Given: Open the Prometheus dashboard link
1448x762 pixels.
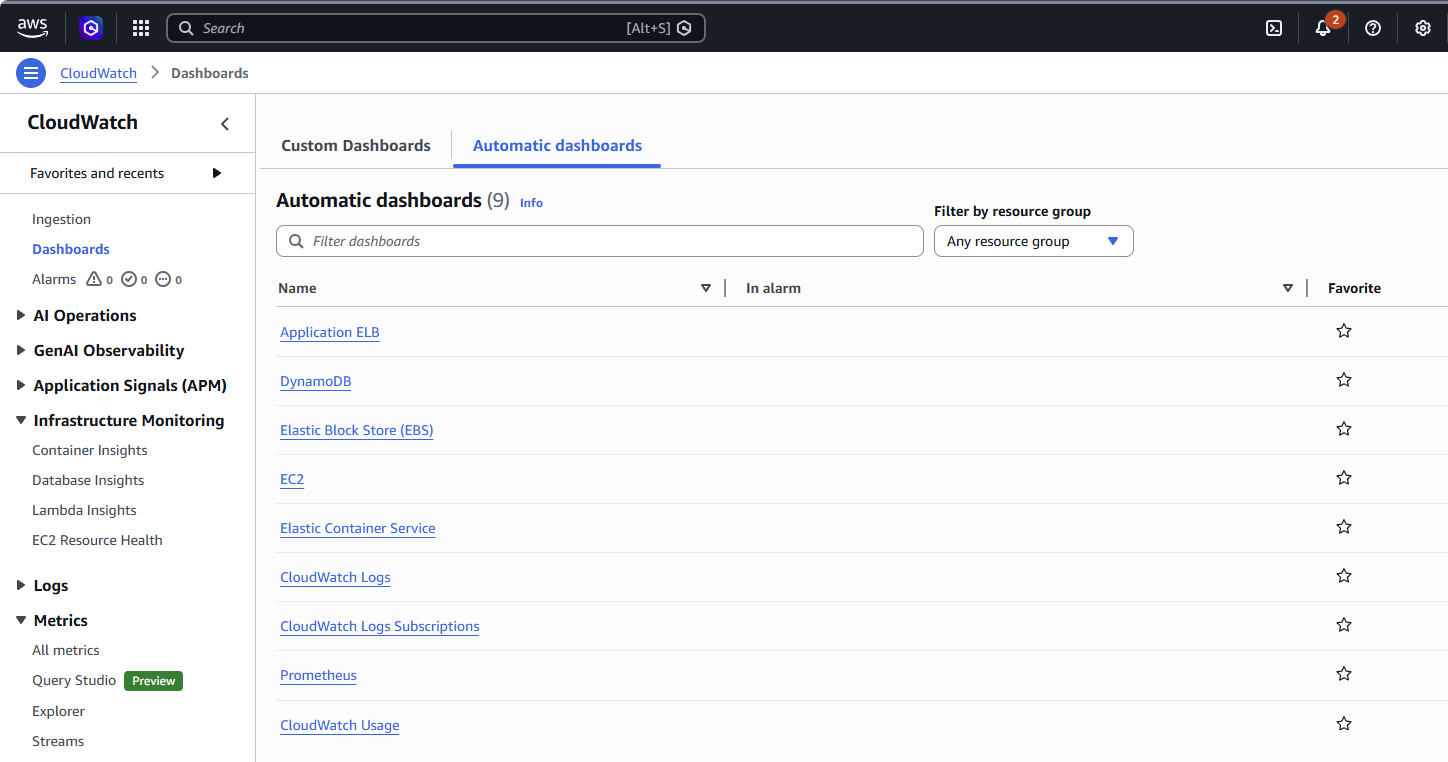Looking at the screenshot, I should pyautogui.click(x=318, y=675).
